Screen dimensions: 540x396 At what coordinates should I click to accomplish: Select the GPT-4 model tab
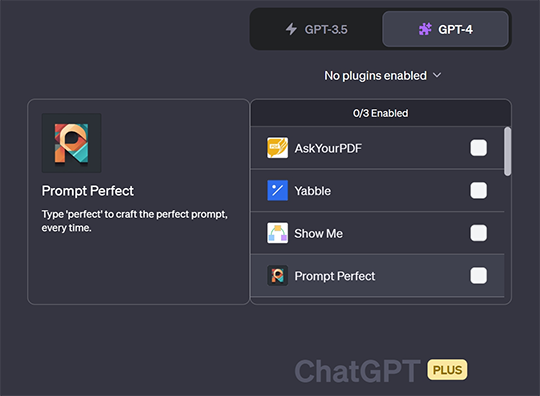(445, 29)
